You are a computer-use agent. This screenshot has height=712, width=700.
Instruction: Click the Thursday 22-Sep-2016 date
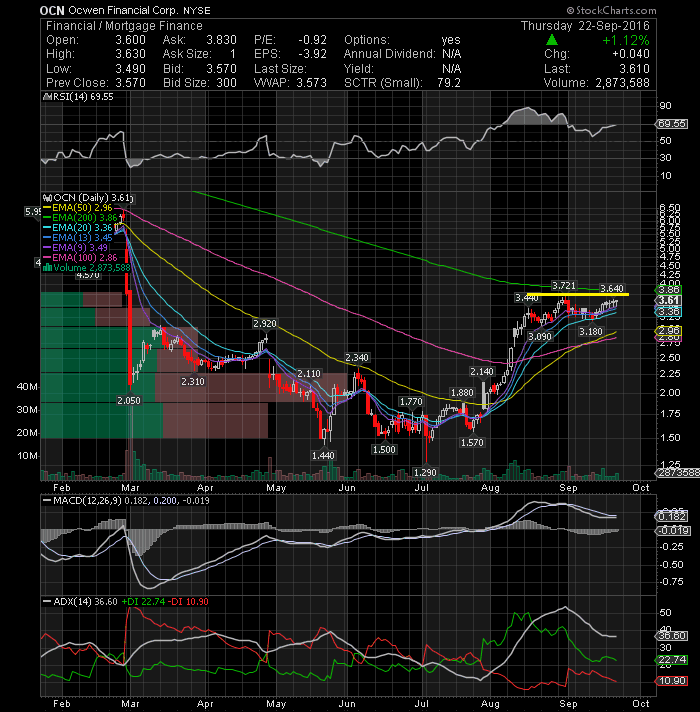585,26
